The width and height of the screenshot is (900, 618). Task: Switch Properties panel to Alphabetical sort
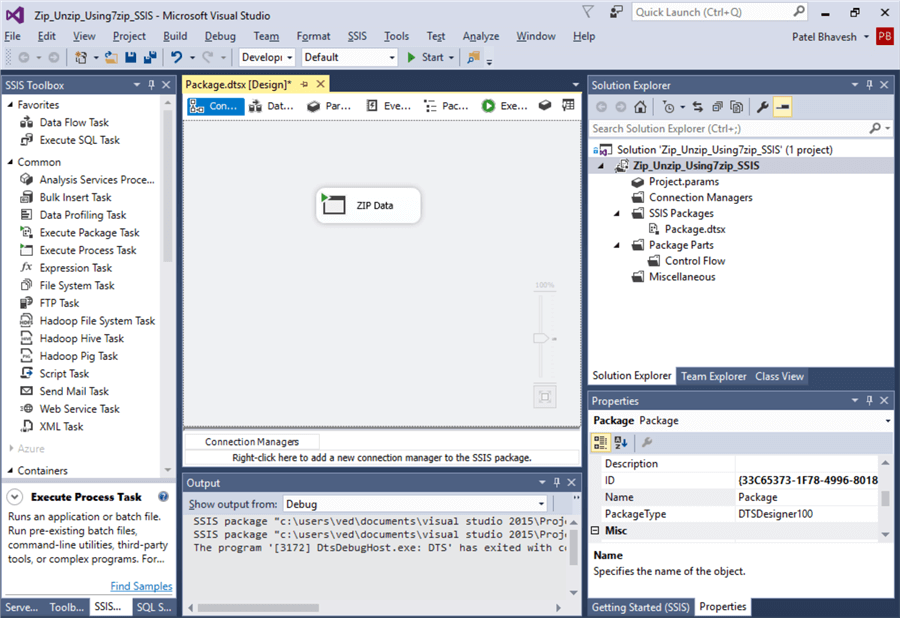(x=621, y=442)
